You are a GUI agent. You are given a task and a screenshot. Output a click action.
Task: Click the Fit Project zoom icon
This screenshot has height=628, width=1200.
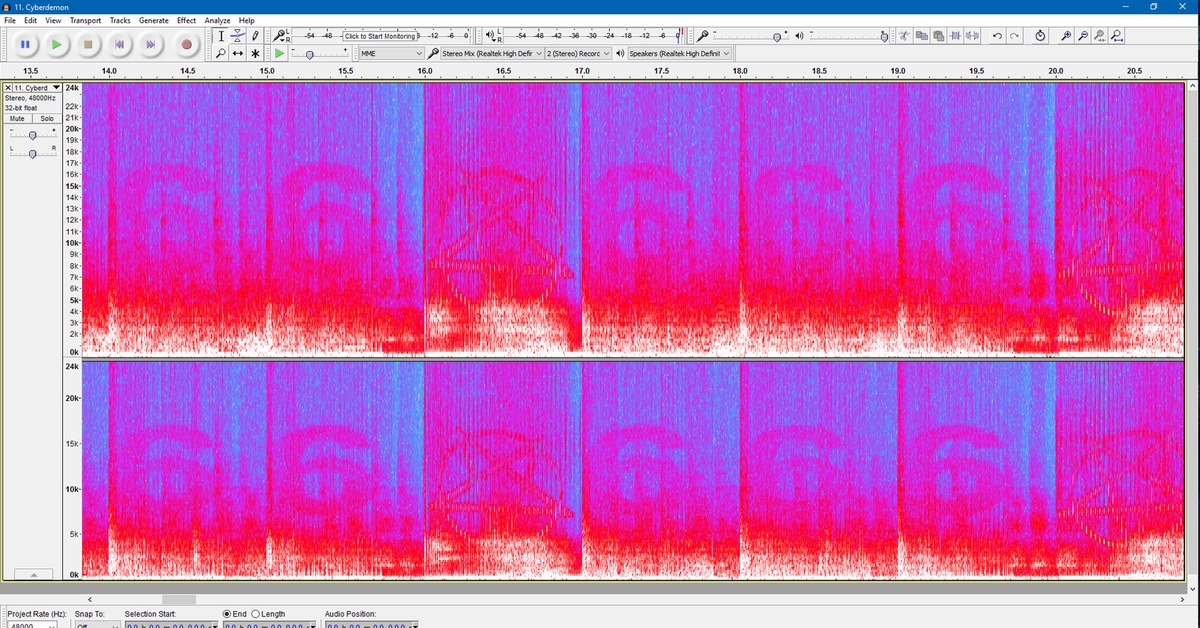[x=1116, y=36]
